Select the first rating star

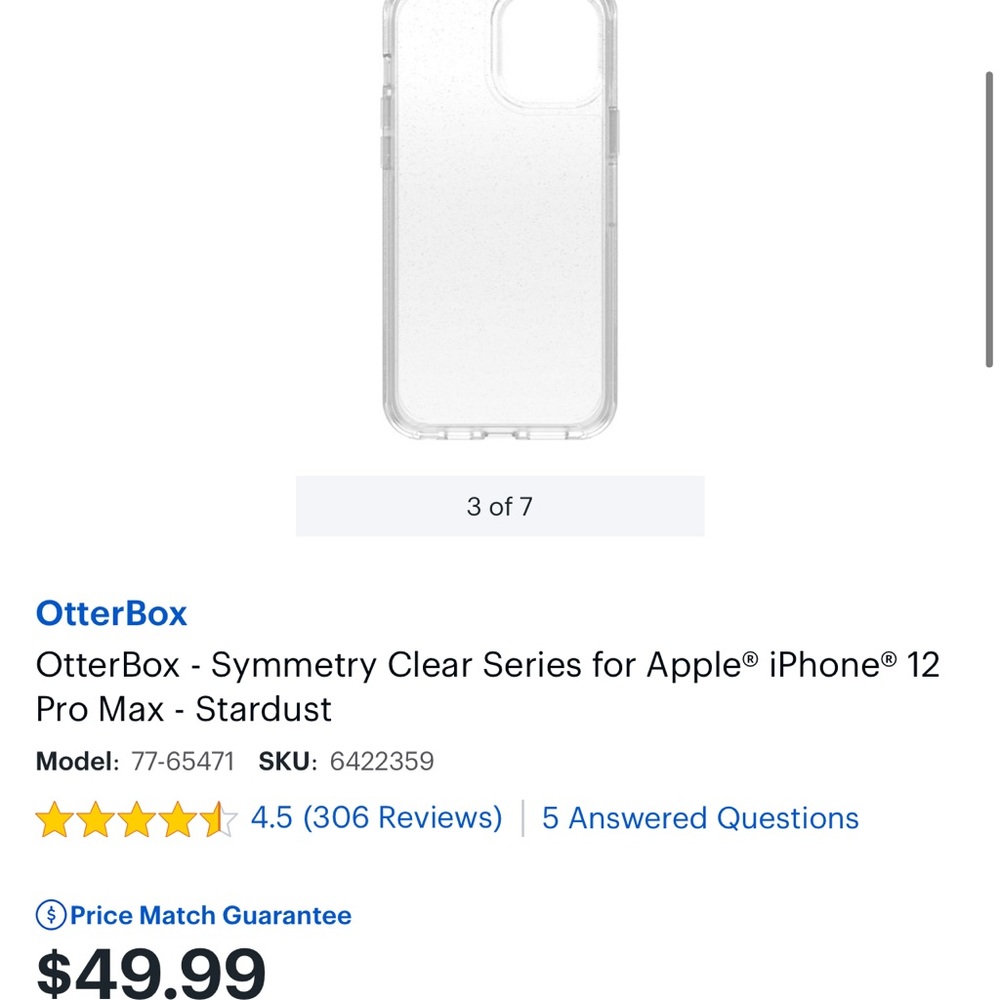click(x=57, y=818)
